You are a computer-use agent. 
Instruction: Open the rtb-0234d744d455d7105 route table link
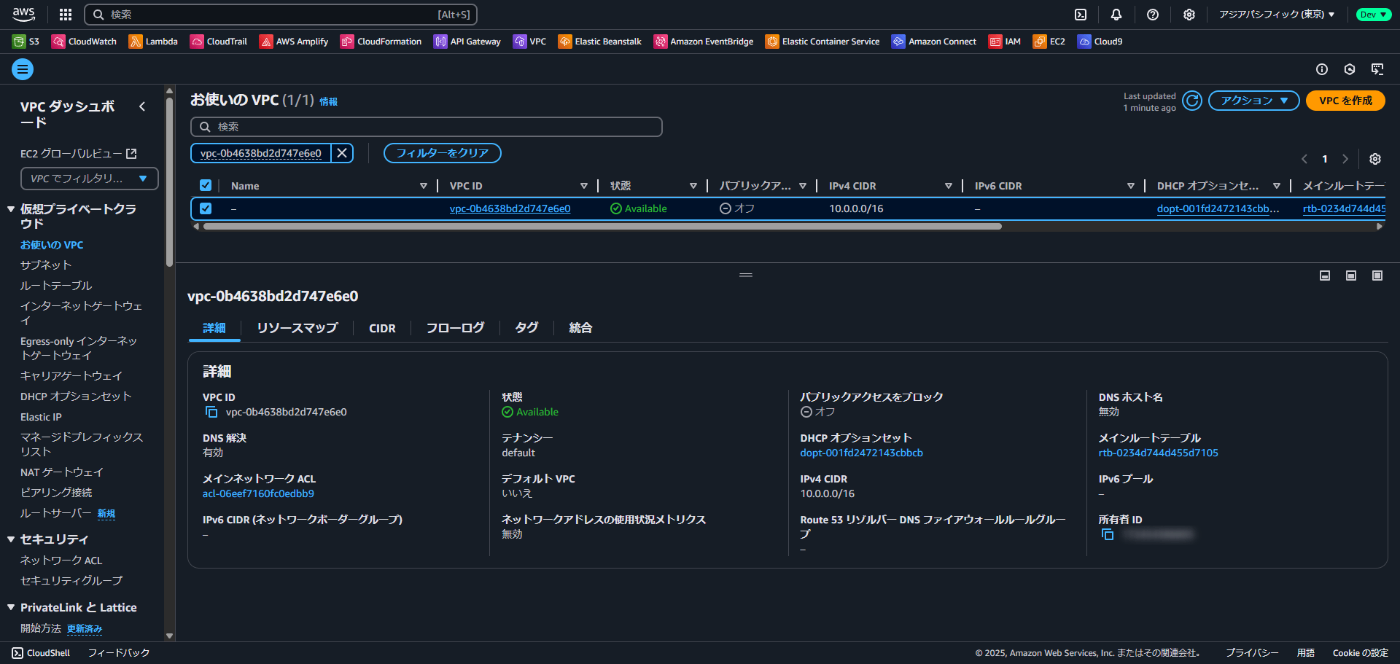point(1158,453)
